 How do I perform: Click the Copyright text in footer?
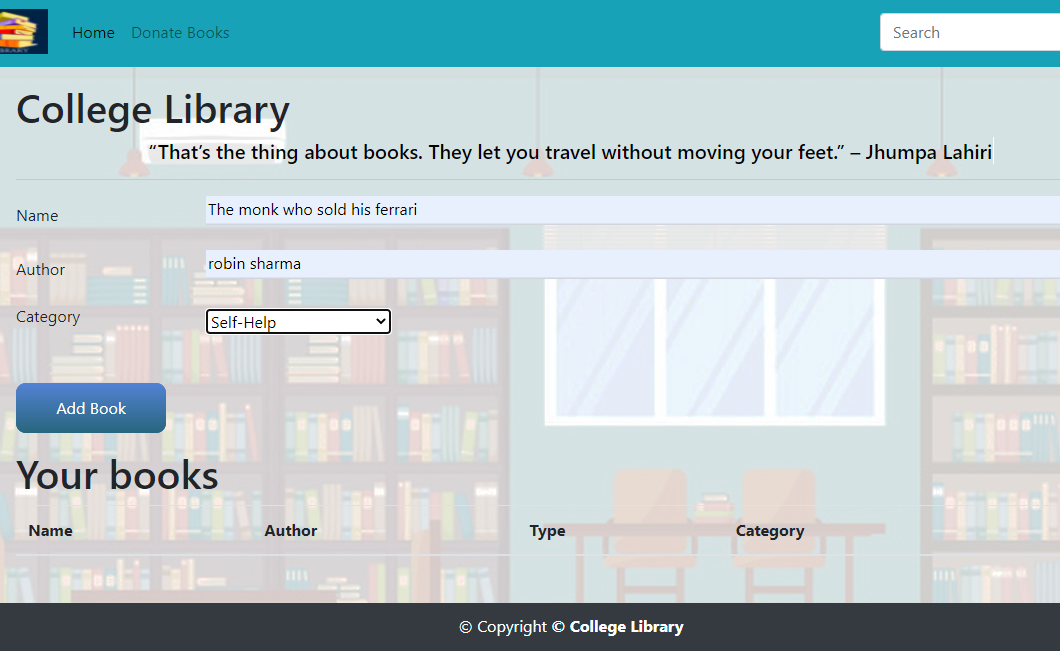(x=503, y=627)
